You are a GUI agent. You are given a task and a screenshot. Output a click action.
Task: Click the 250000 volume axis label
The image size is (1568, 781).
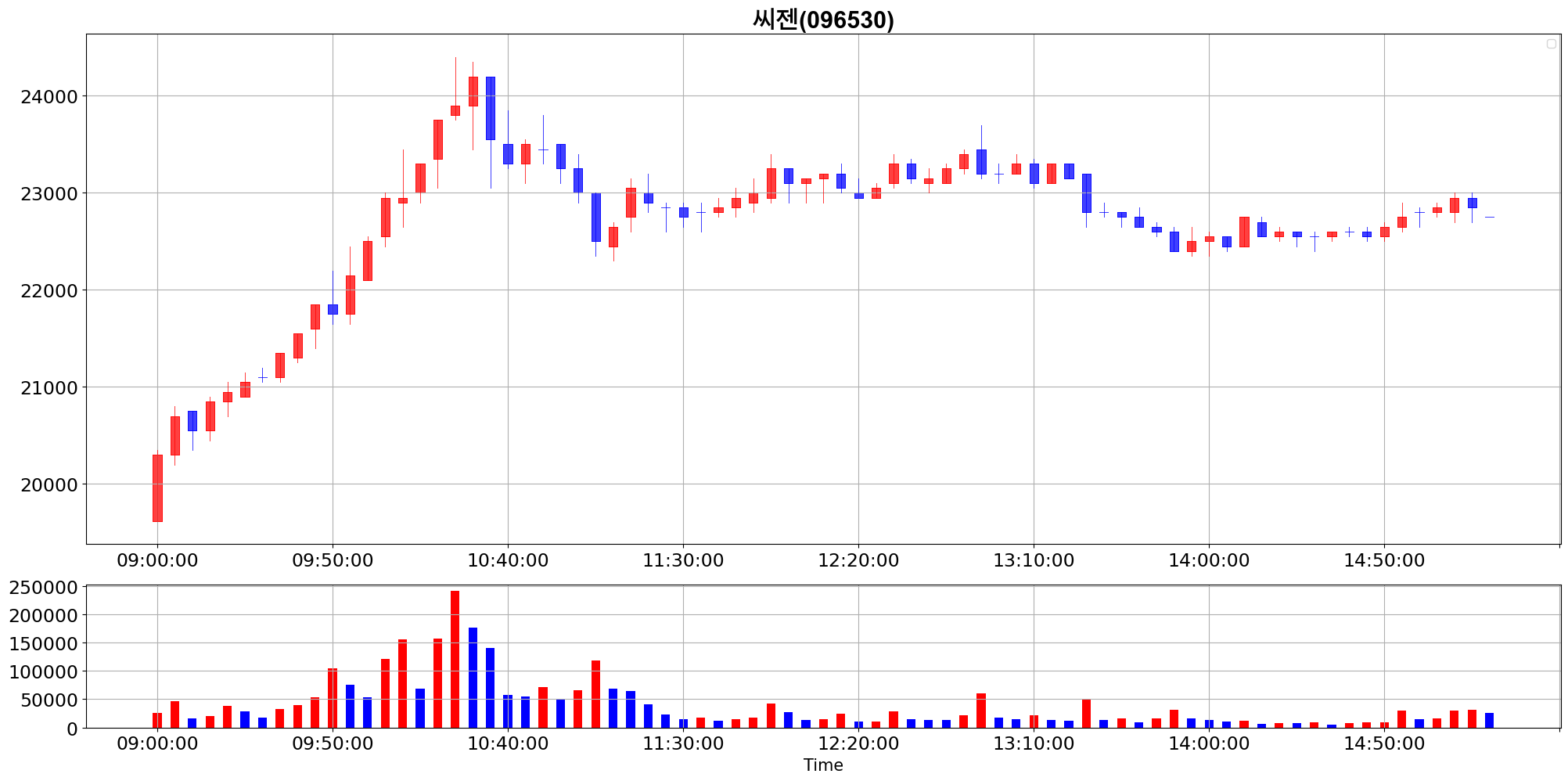44,588
